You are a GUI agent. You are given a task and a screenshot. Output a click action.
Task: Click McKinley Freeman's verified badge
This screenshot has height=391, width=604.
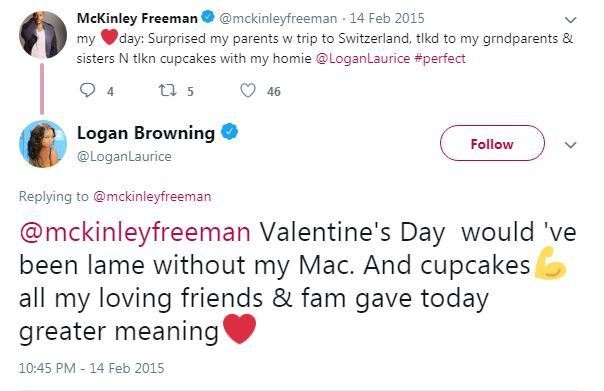point(208,17)
